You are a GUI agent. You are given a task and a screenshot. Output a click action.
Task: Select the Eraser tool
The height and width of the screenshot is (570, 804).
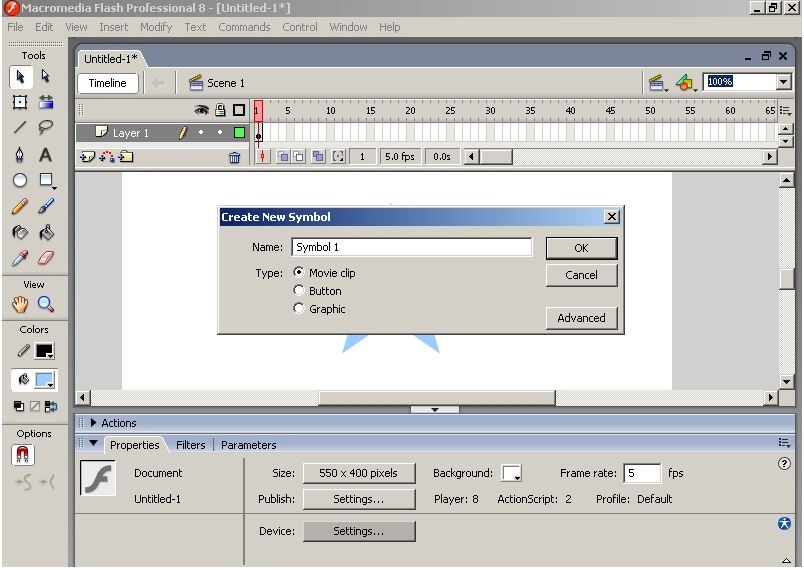click(x=46, y=258)
